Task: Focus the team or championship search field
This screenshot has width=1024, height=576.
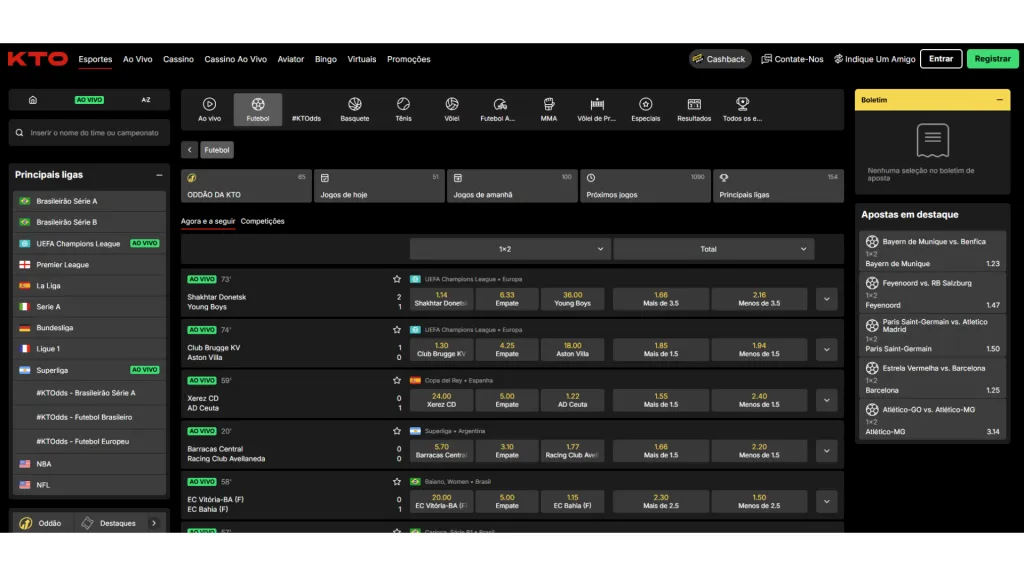Action: (89, 133)
